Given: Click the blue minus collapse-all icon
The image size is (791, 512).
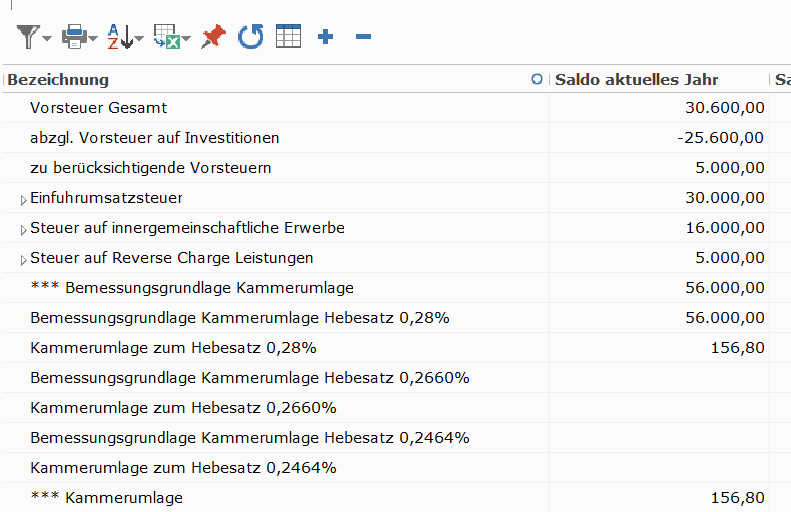Looking at the screenshot, I should pos(363,36).
